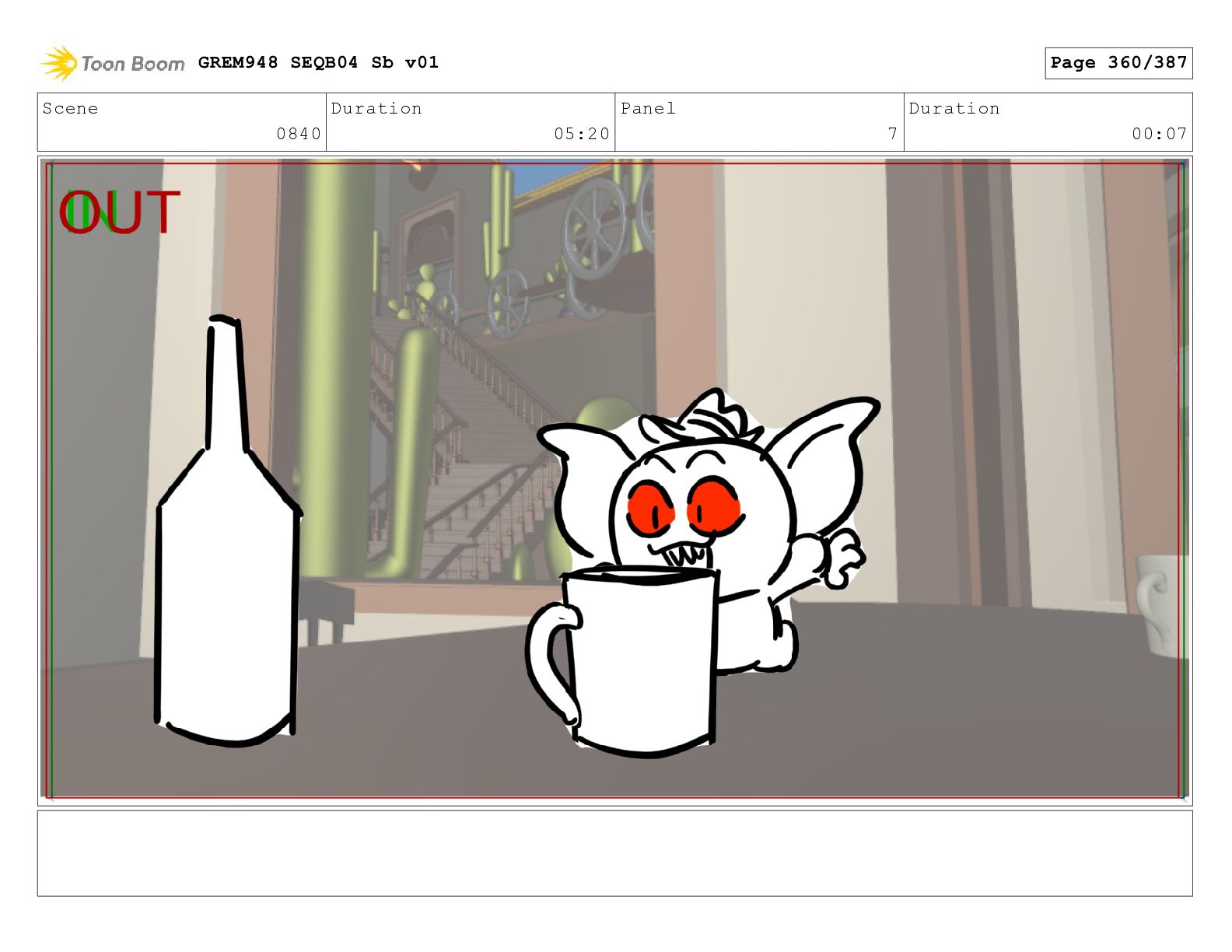Click the GREM948 SEQB04 Sb v01 title

click(x=318, y=62)
